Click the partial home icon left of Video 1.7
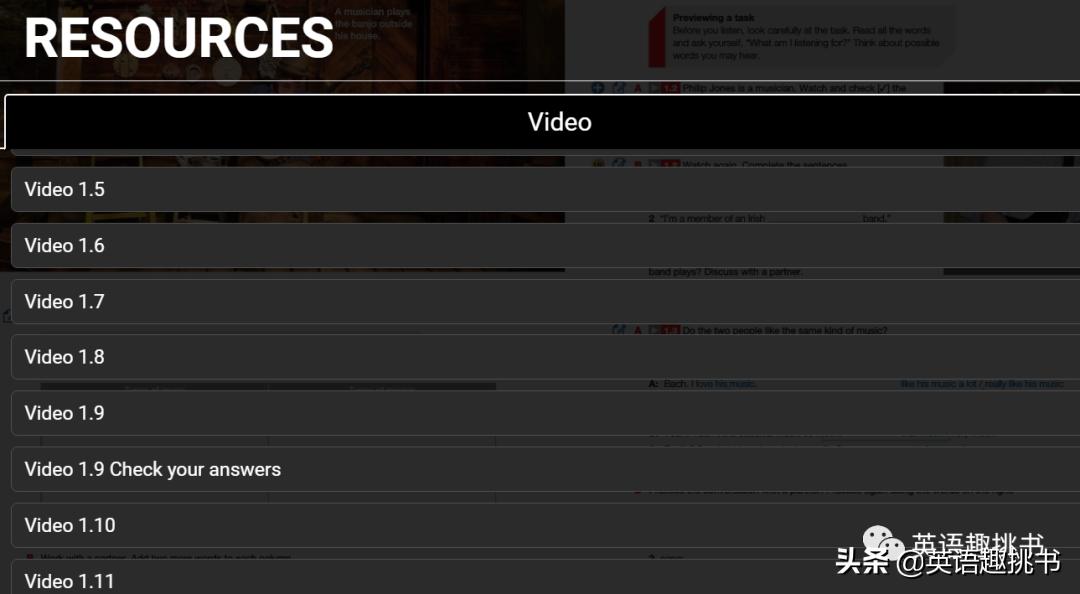 click(x=6, y=316)
